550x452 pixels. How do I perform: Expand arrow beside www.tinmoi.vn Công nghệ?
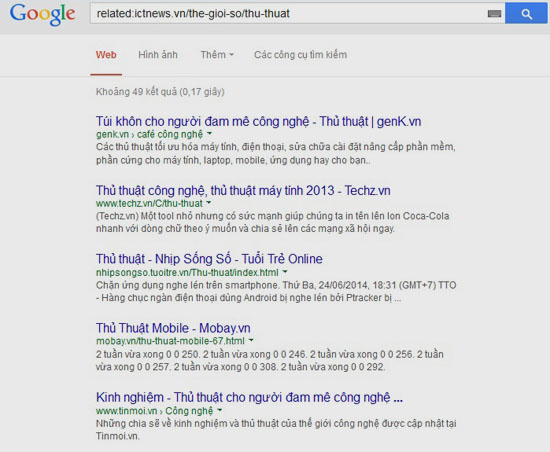pos(220,410)
